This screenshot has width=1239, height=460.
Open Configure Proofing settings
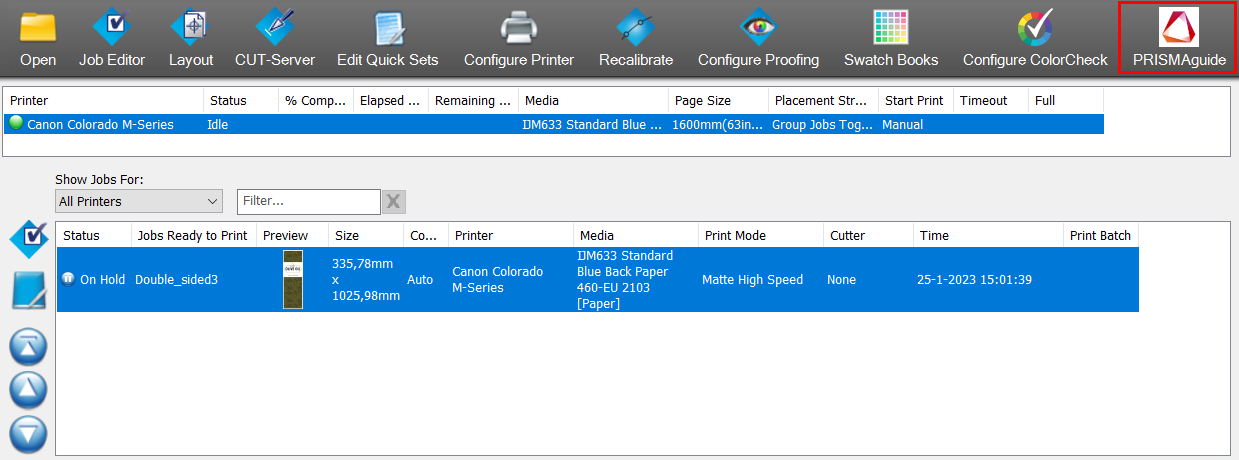pyautogui.click(x=758, y=38)
